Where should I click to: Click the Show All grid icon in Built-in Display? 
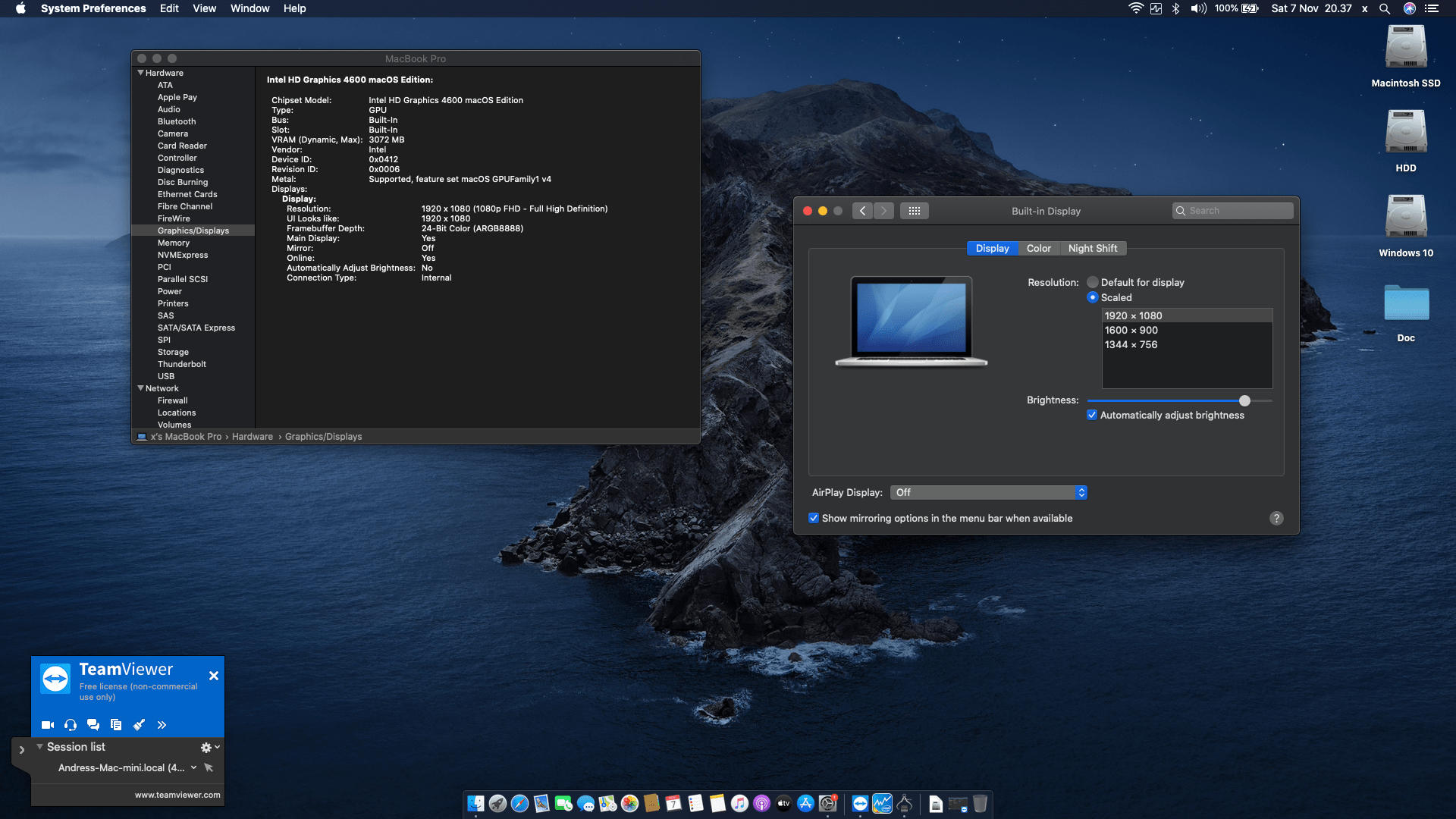(x=915, y=211)
